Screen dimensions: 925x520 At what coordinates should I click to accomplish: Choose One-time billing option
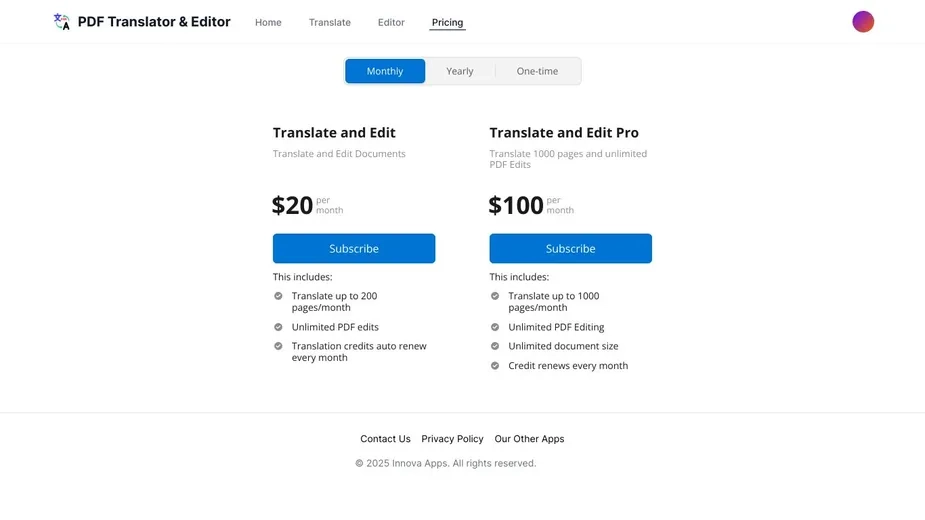click(x=537, y=71)
